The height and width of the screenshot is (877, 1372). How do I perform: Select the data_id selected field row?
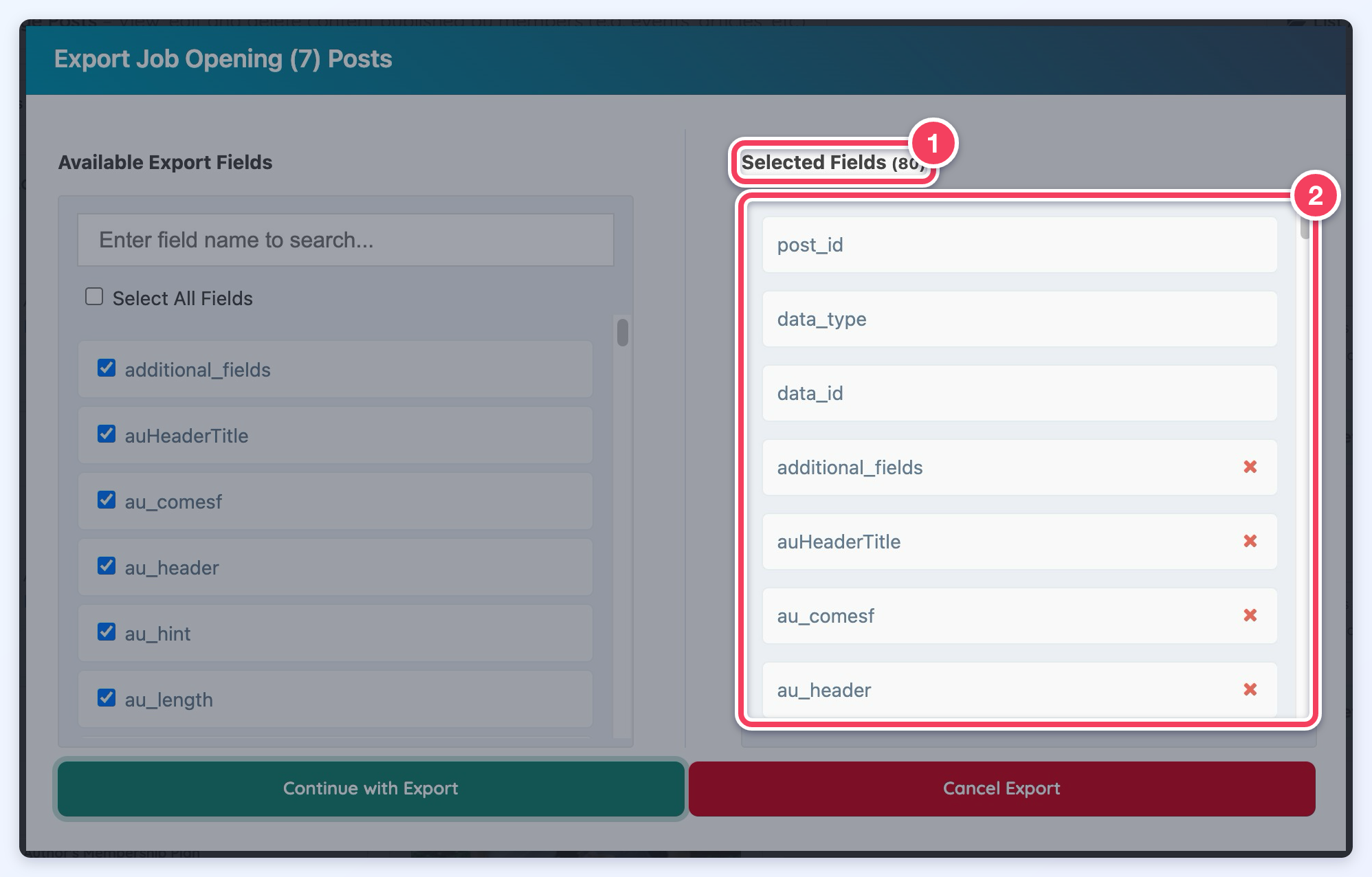click(x=1019, y=393)
